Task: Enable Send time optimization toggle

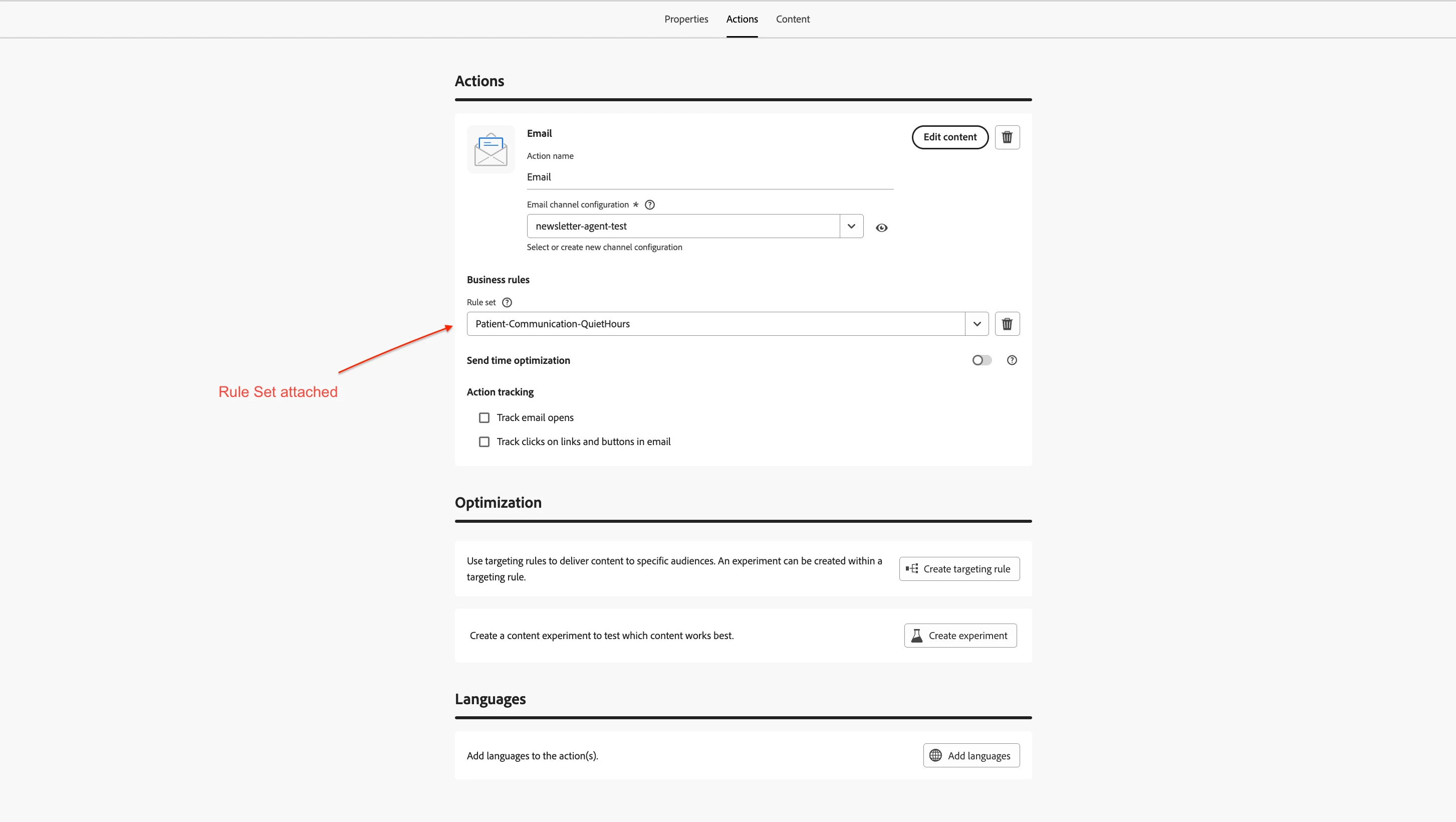Action: [982, 360]
